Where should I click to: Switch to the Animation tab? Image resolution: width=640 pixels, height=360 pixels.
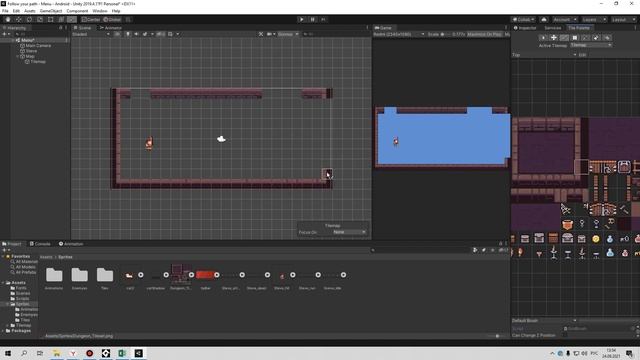coord(71,244)
